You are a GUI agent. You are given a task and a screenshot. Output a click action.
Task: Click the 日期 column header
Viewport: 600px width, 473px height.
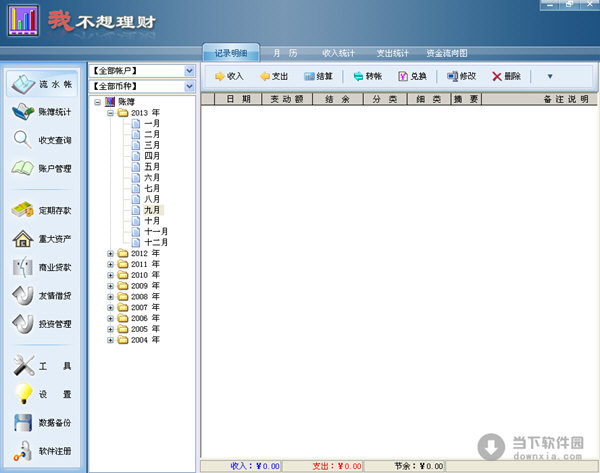238,99
